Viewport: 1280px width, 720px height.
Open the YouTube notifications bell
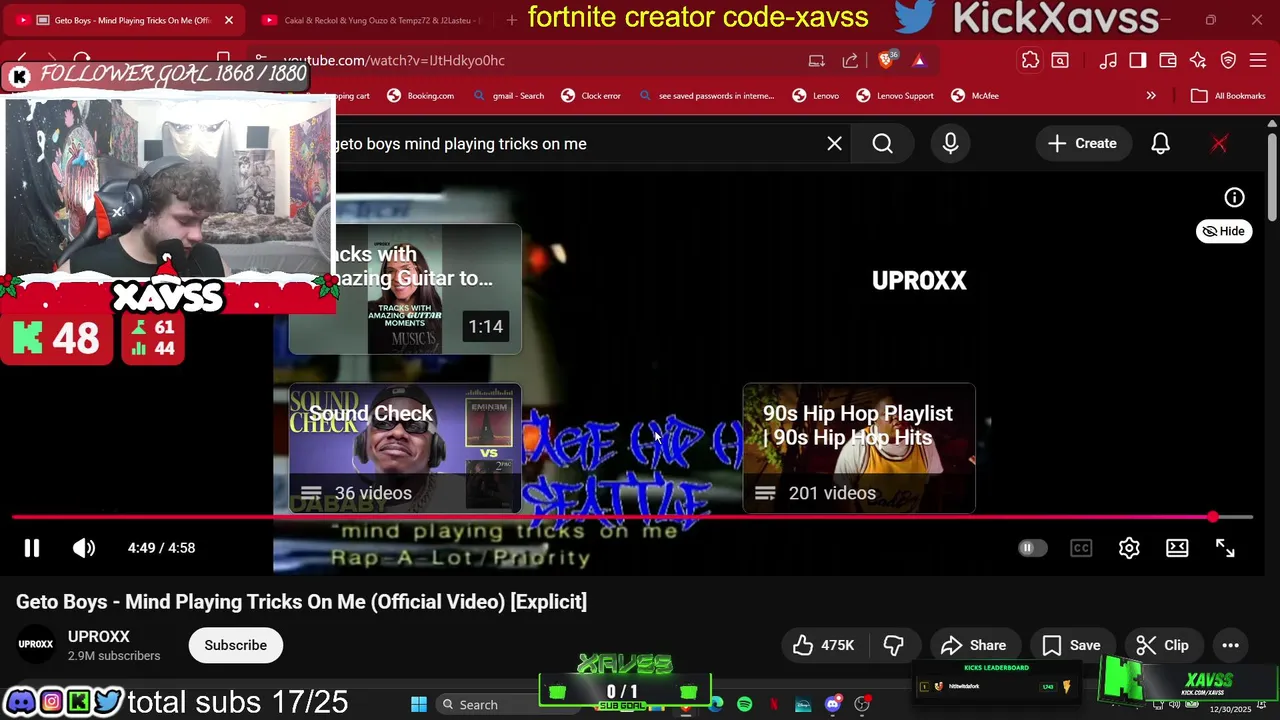coord(1160,143)
